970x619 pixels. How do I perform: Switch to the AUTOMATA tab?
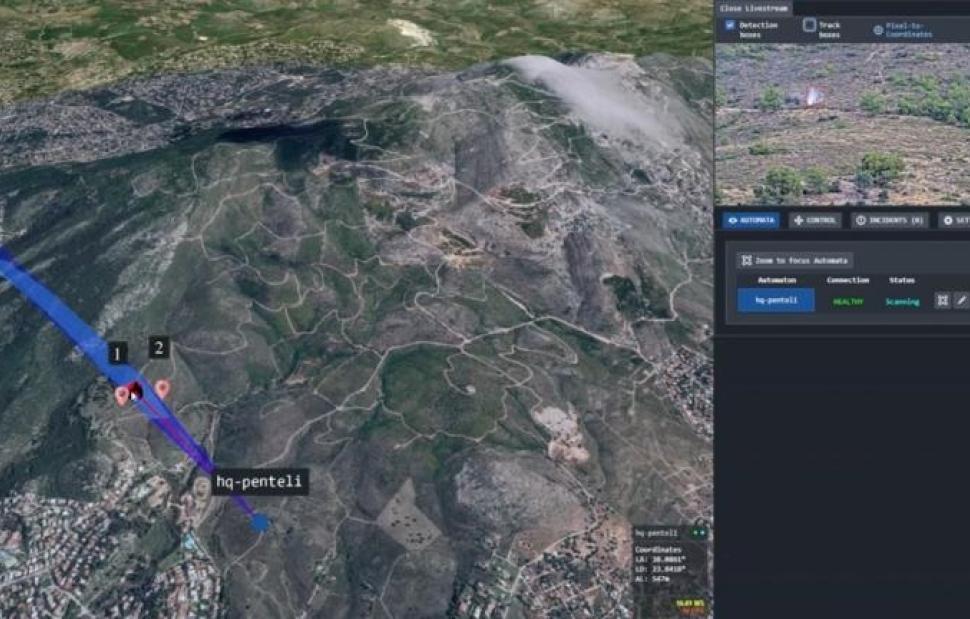(751, 220)
